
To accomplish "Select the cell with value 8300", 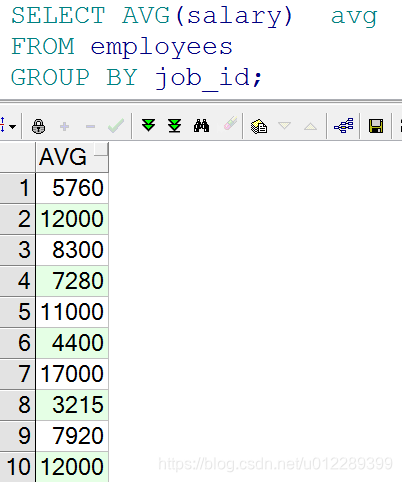I will click(72, 250).
